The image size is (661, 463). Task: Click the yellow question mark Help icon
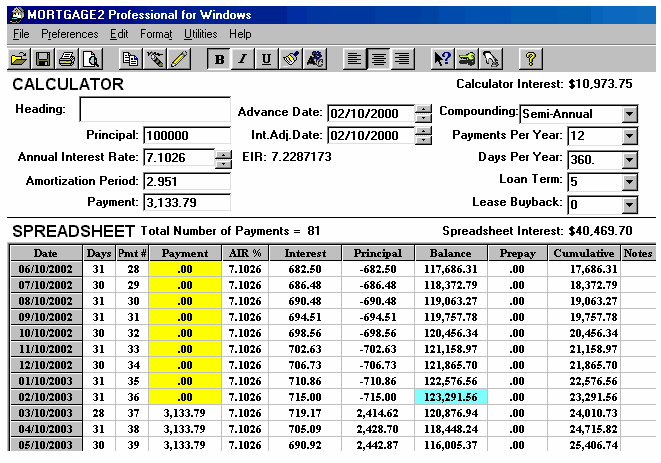pos(531,59)
